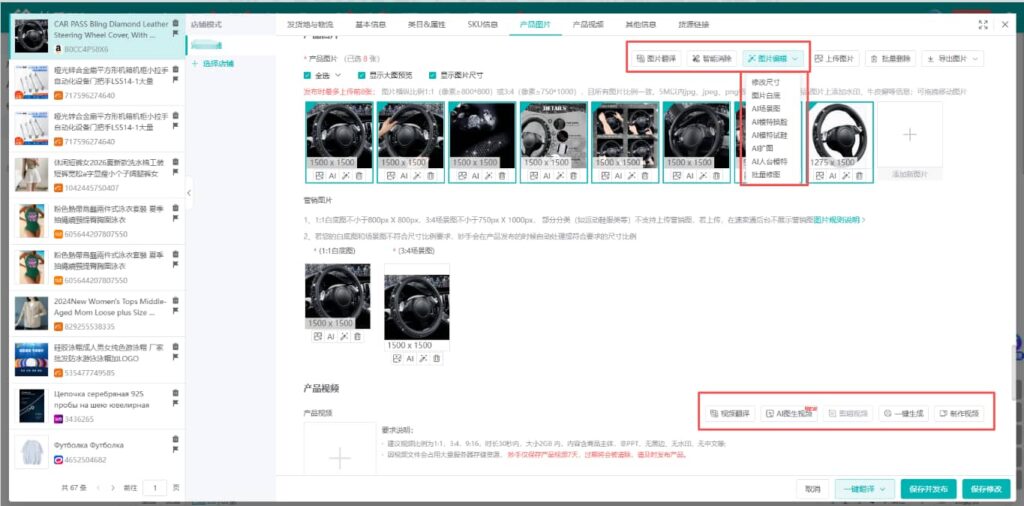Click flag icon on CAR PASS product row
Viewport: 1024px width, 506px height.
(175, 33)
